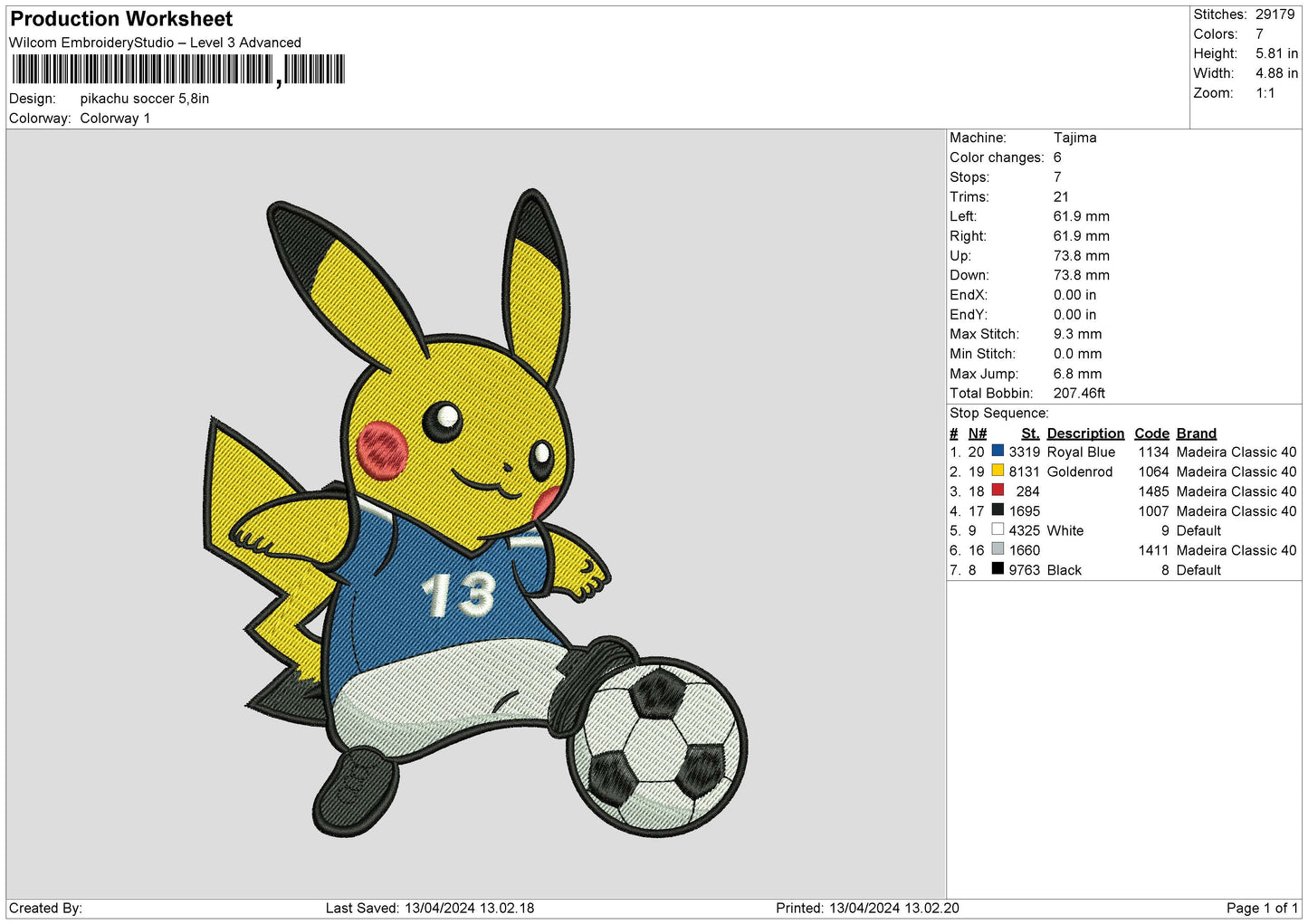Click the stitch count '284'
The width and height of the screenshot is (1308, 924).
pyautogui.click(x=1027, y=491)
